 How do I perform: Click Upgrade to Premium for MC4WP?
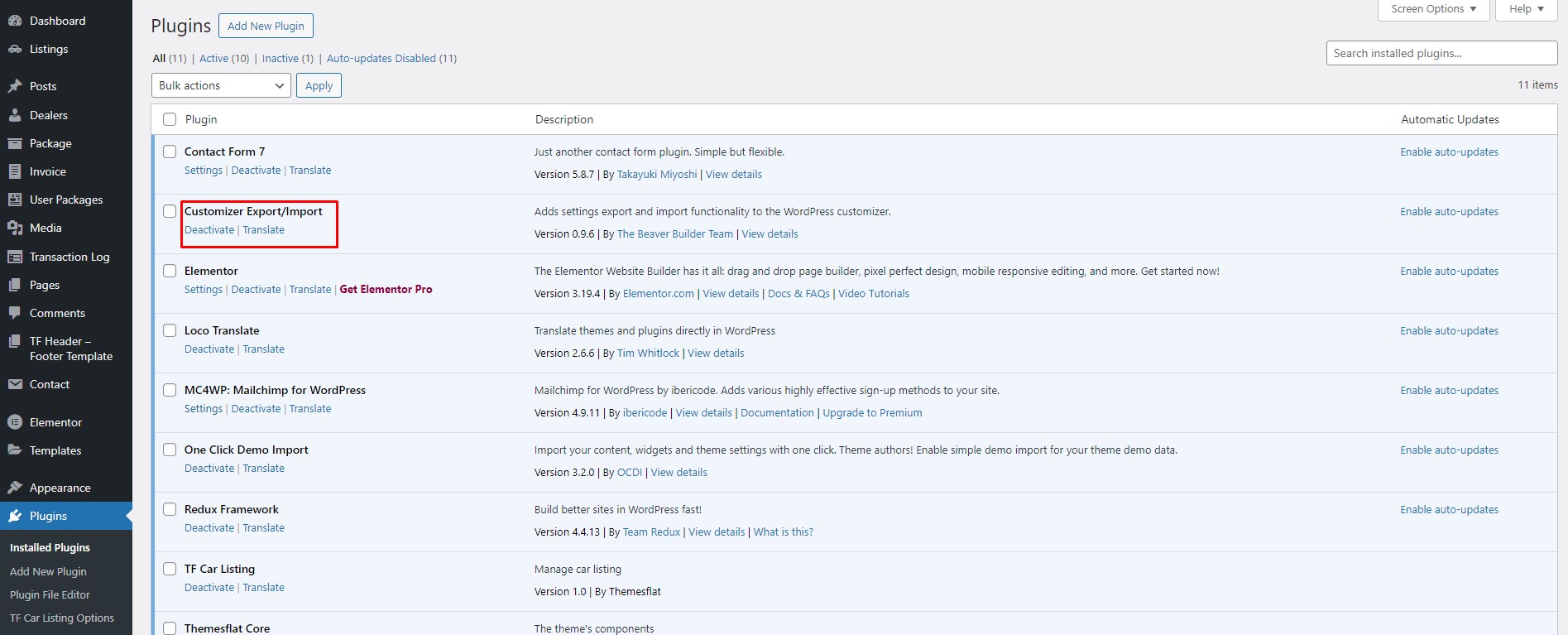click(x=872, y=412)
